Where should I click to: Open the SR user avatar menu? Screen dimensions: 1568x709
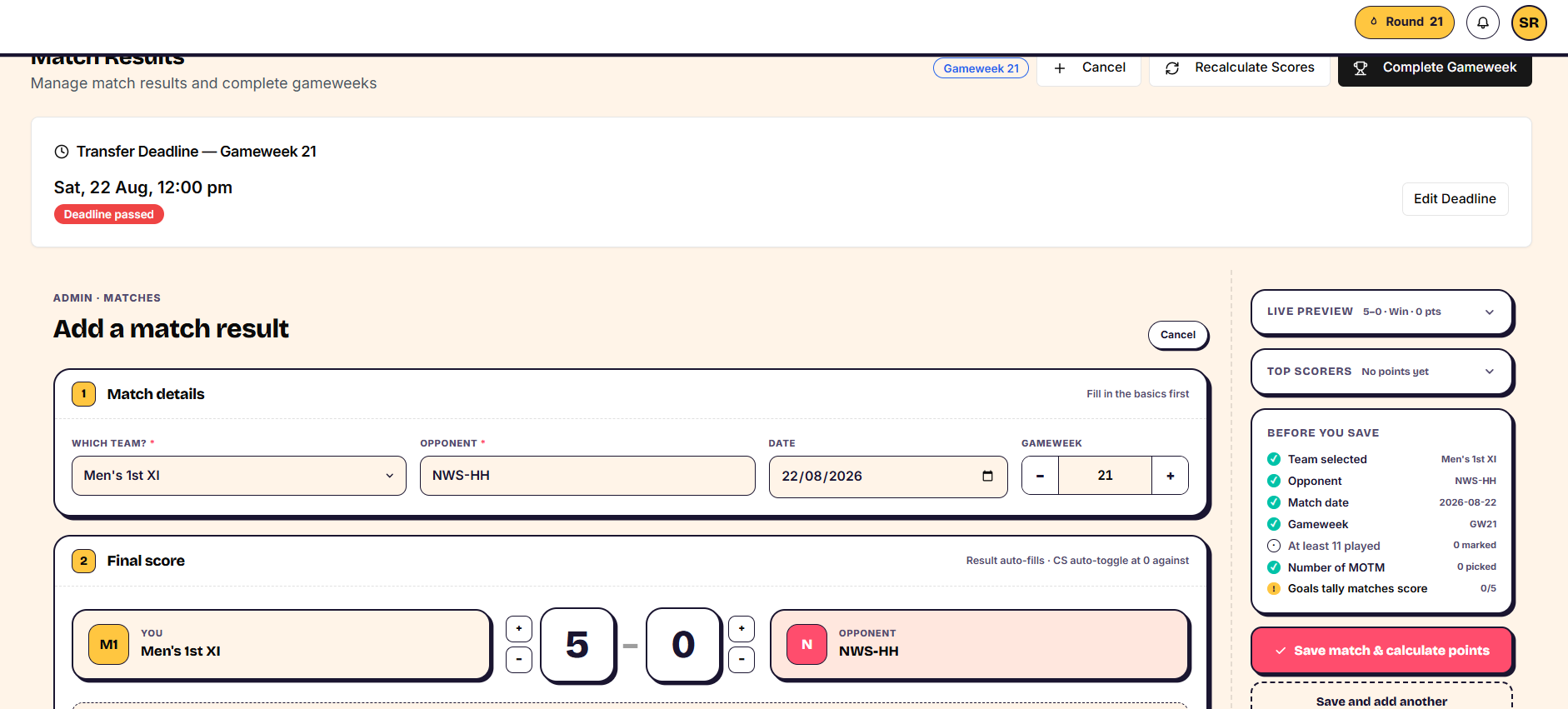tap(1529, 22)
